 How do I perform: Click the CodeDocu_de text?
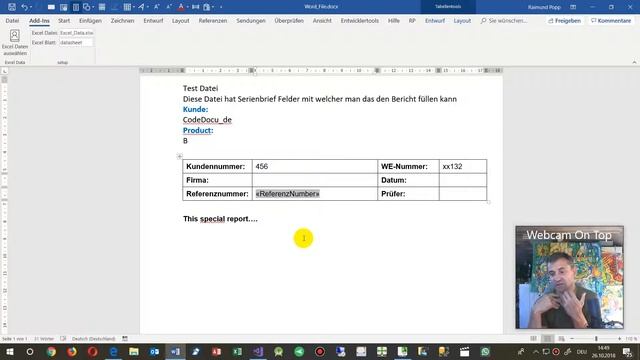pyautogui.click(x=207, y=120)
